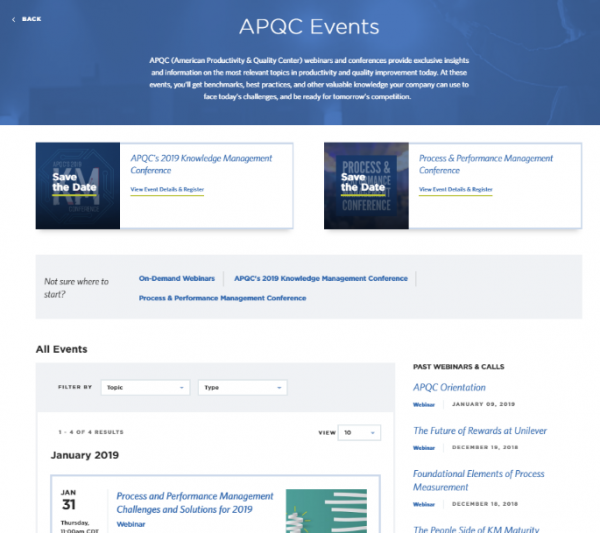Click Webinar label beside December 19, 2018

point(424,448)
